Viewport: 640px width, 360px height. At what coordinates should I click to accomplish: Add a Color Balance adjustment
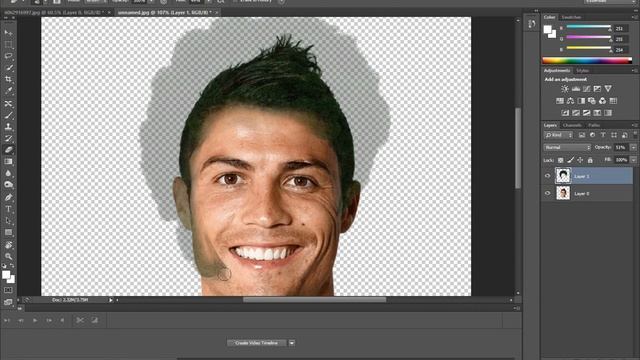[571, 101]
